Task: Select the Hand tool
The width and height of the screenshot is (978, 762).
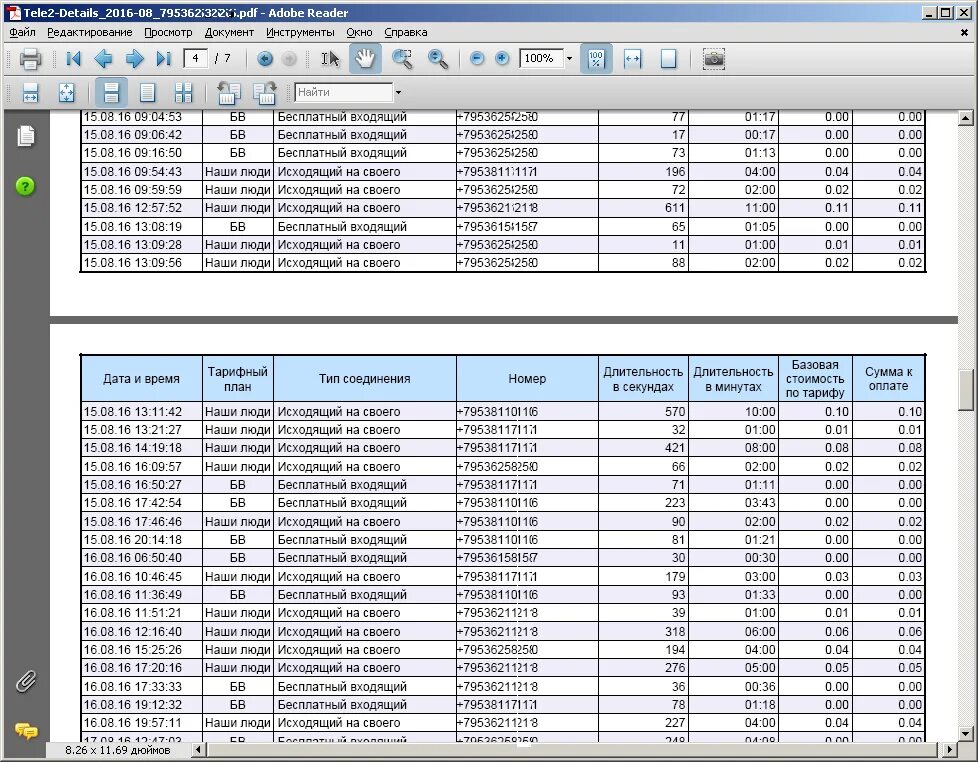Action: tap(365, 59)
